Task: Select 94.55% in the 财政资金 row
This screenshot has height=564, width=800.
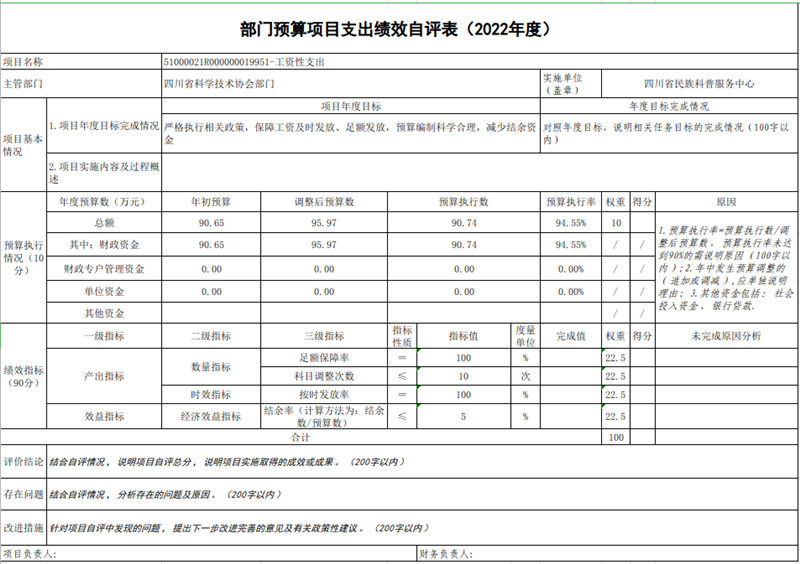Action: pos(571,245)
